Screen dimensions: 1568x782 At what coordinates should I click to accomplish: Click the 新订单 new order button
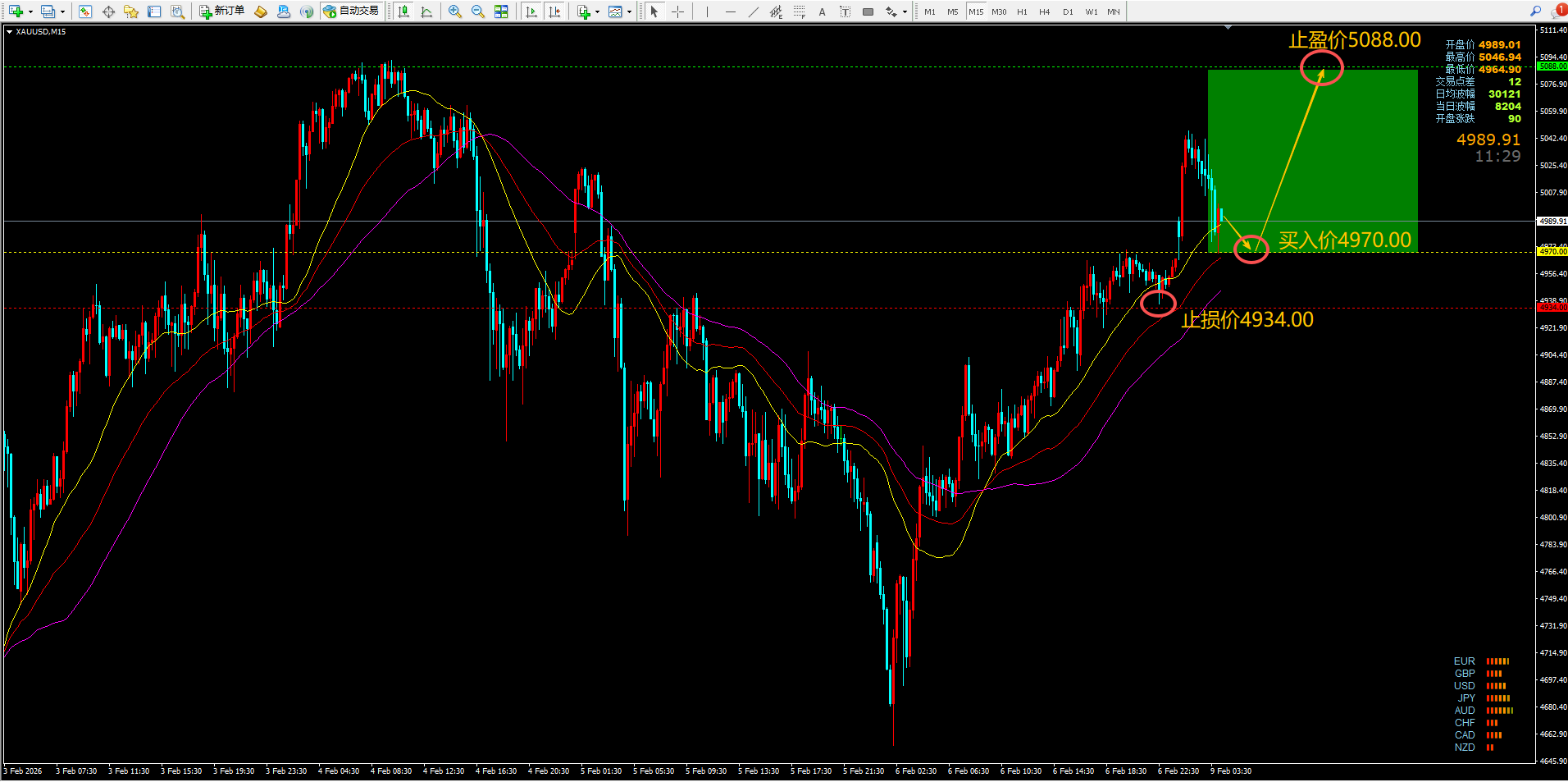pyautogui.click(x=222, y=11)
